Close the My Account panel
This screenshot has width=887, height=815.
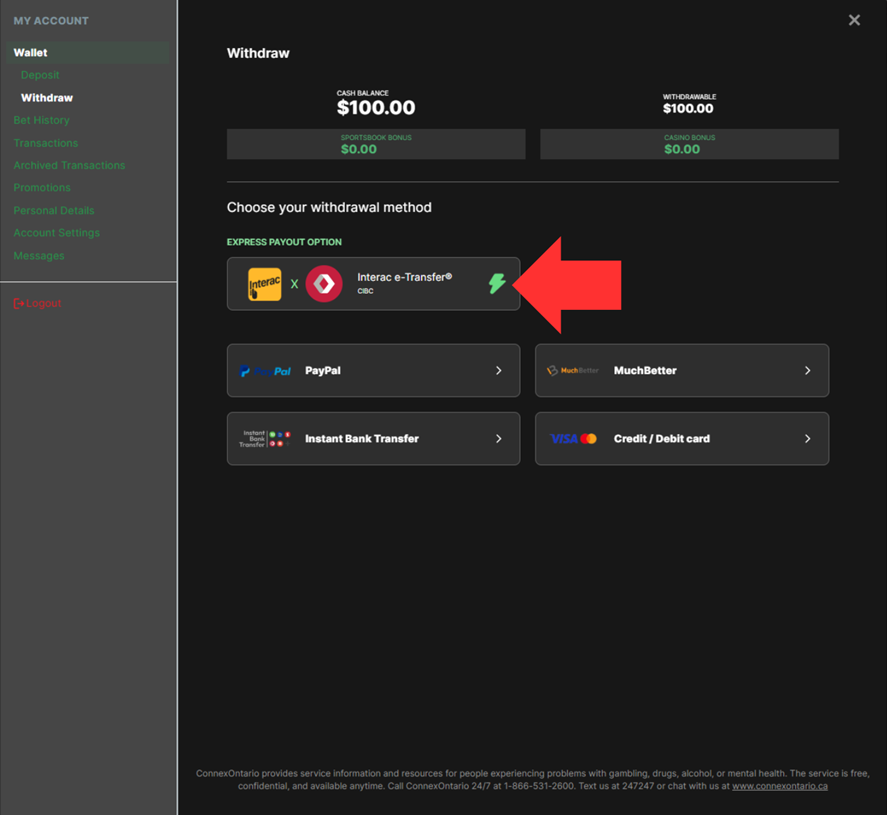pyautogui.click(x=854, y=20)
